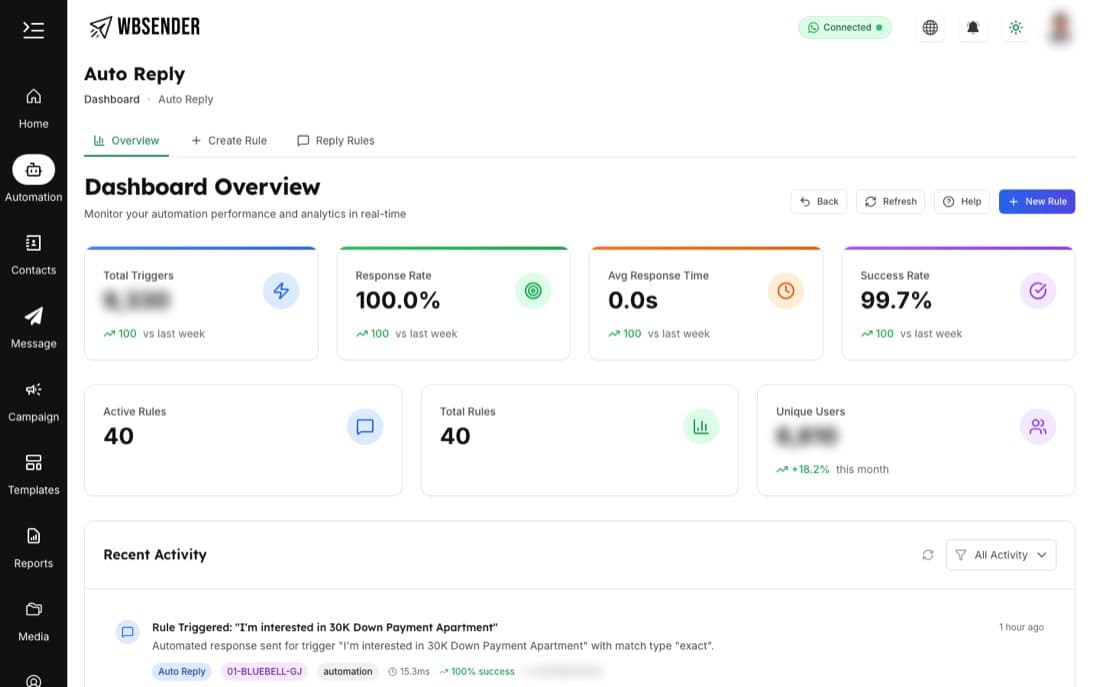Open the All Activity filter dropdown
This screenshot has width=1100, height=687.
1000,555
